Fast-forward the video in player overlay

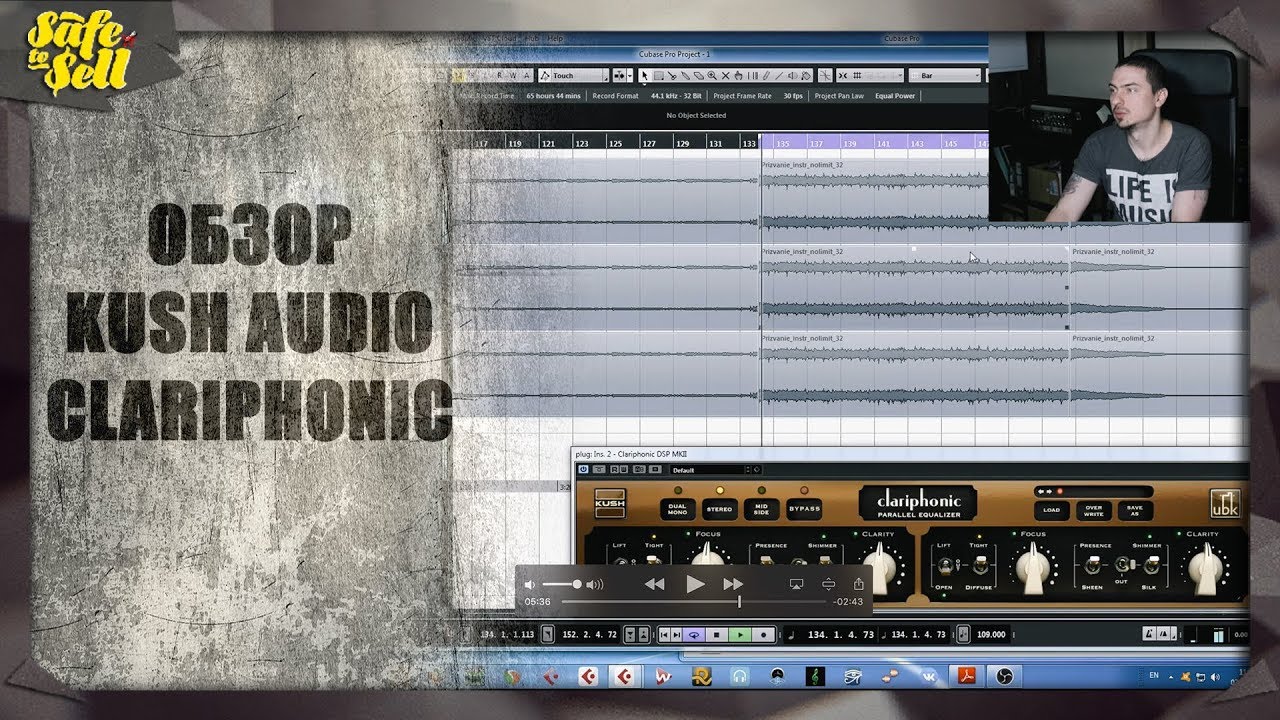pos(733,584)
